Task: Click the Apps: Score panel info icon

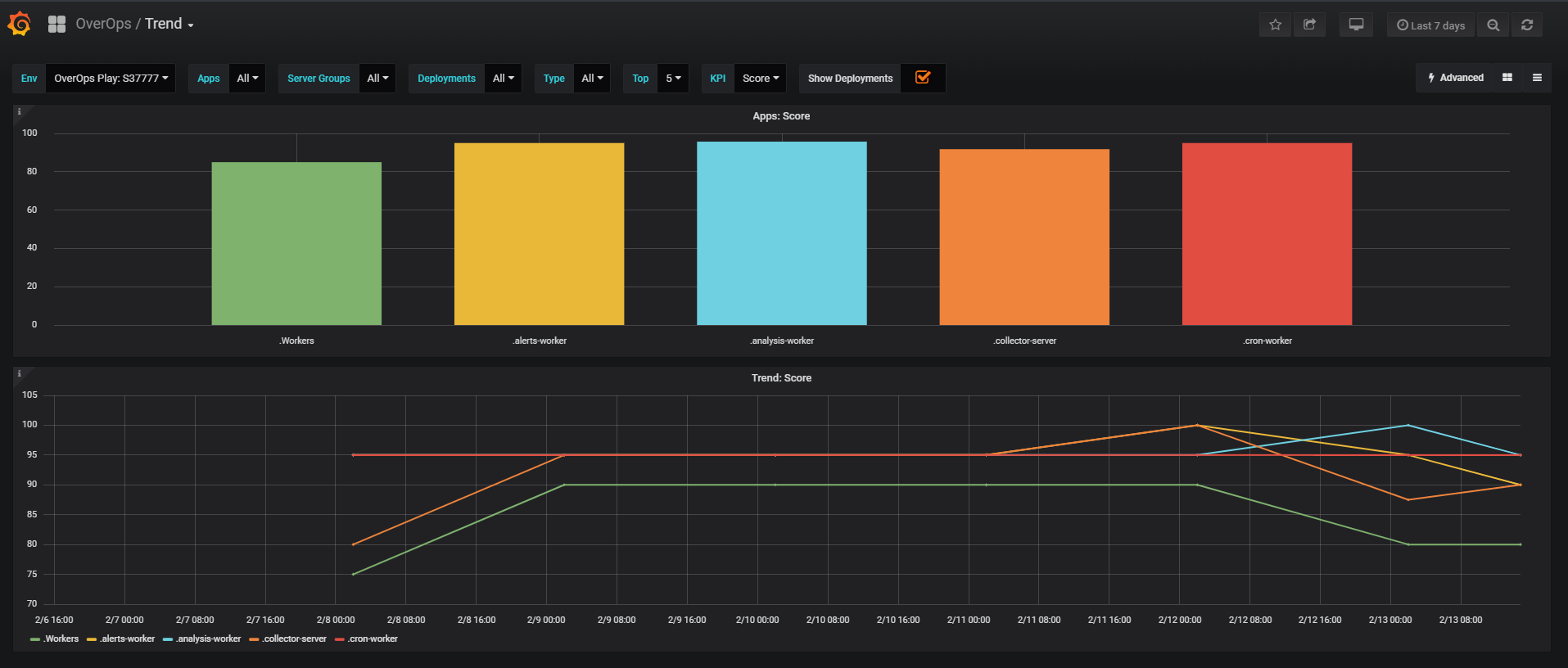Action: 19,112
